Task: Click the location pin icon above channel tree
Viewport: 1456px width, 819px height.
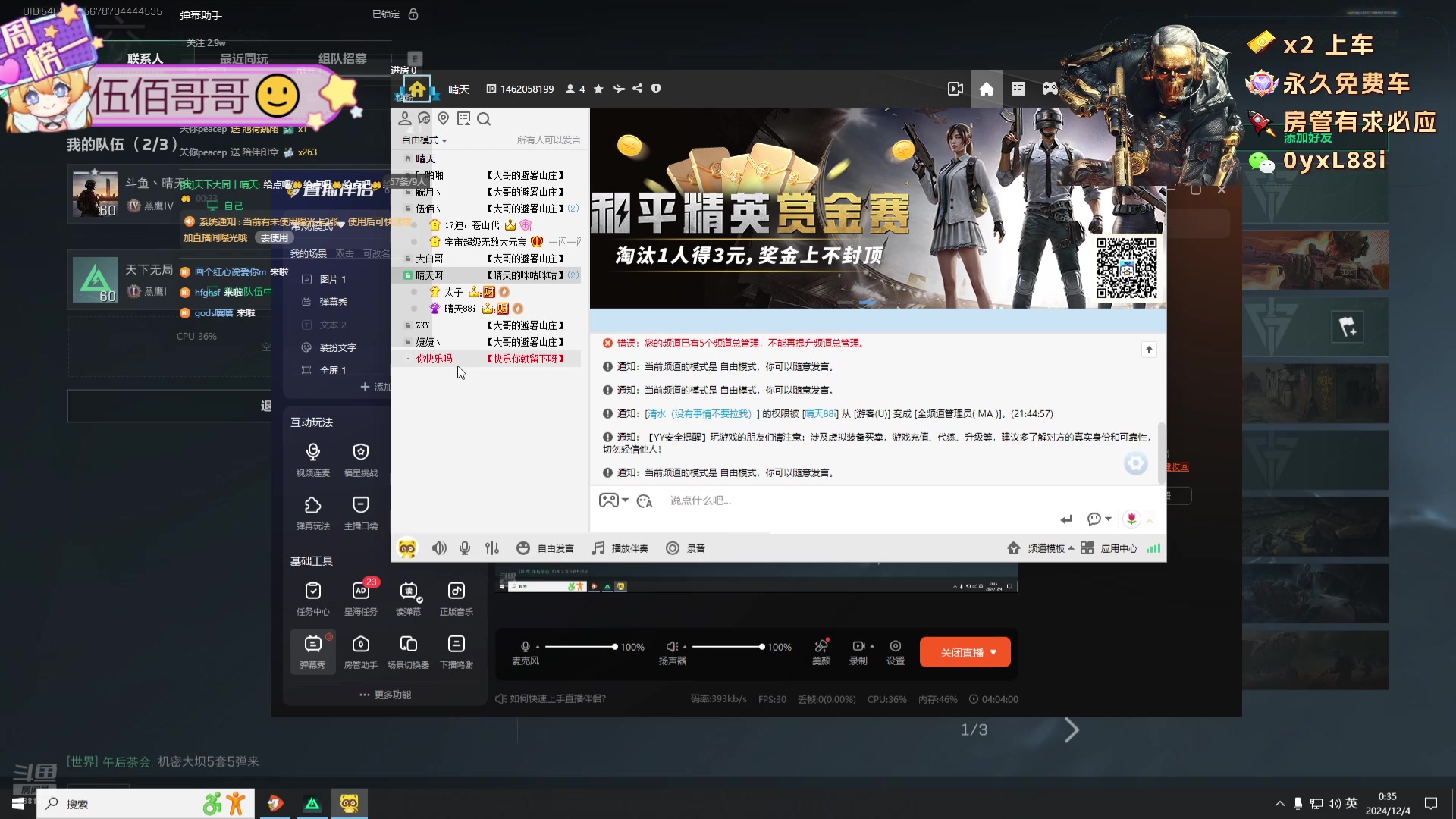Action: [x=444, y=118]
